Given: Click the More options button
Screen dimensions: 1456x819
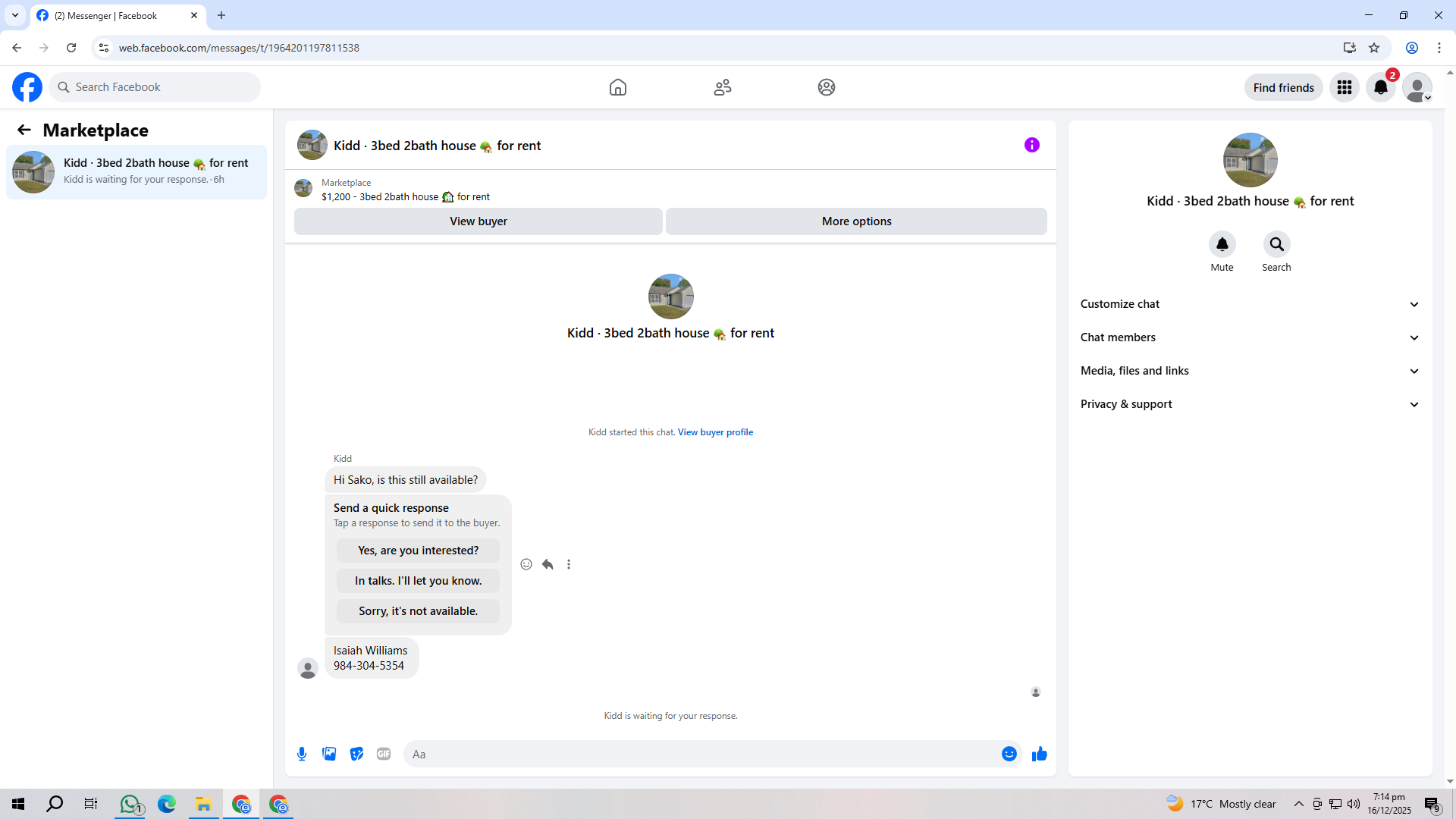Looking at the screenshot, I should [x=857, y=221].
